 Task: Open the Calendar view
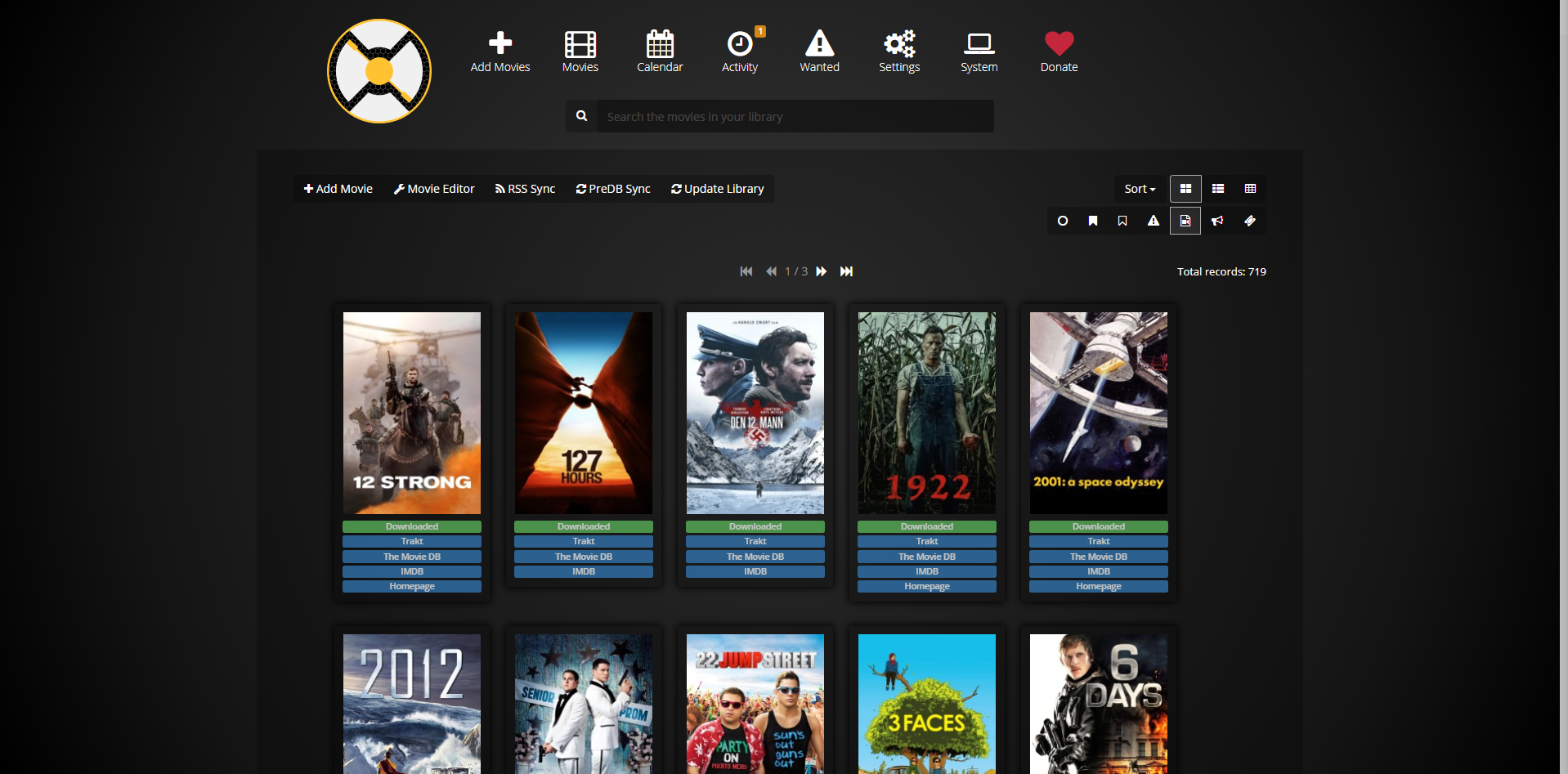[x=660, y=51]
